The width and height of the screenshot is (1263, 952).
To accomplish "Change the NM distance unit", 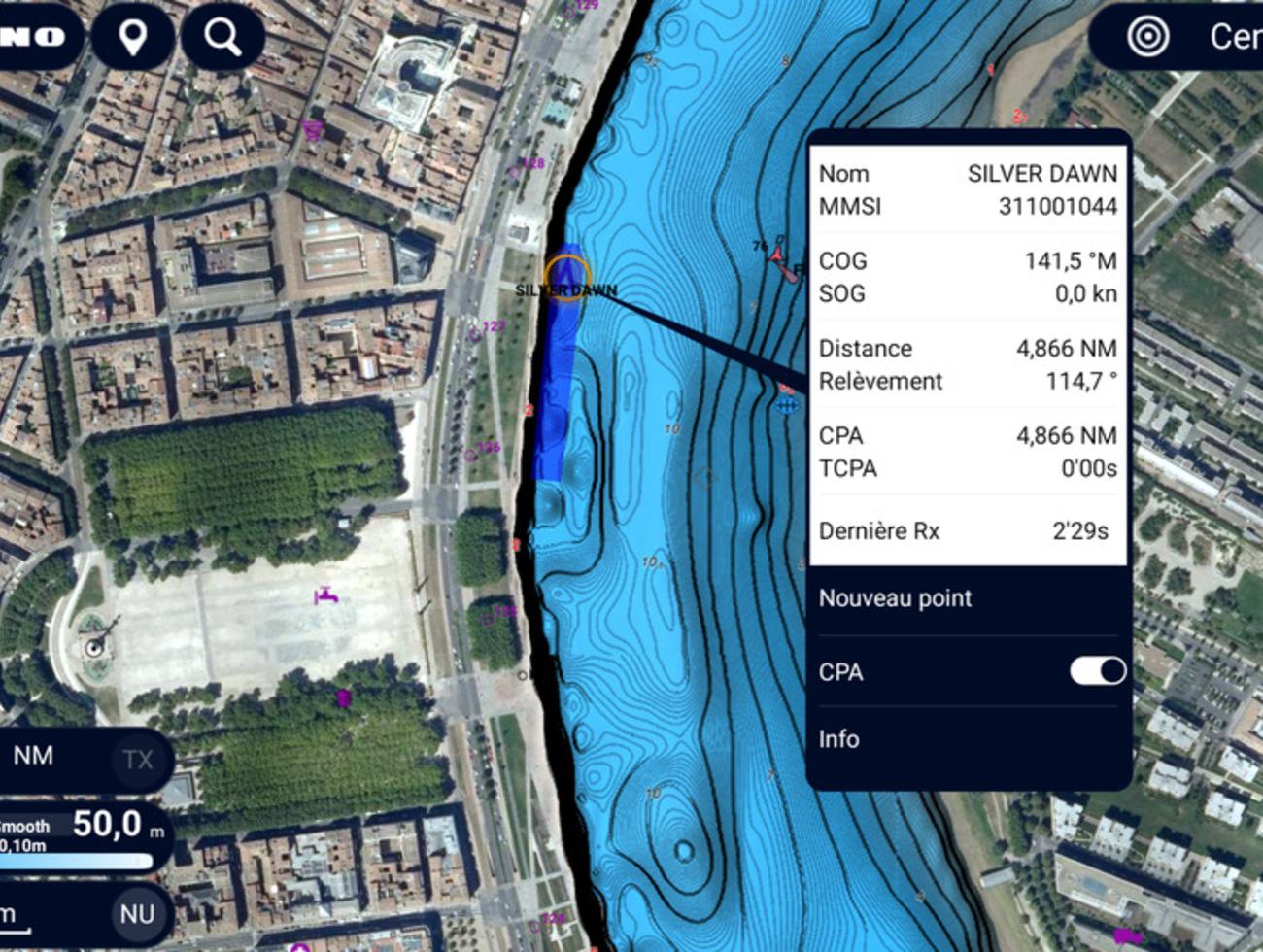I will point(33,756).
